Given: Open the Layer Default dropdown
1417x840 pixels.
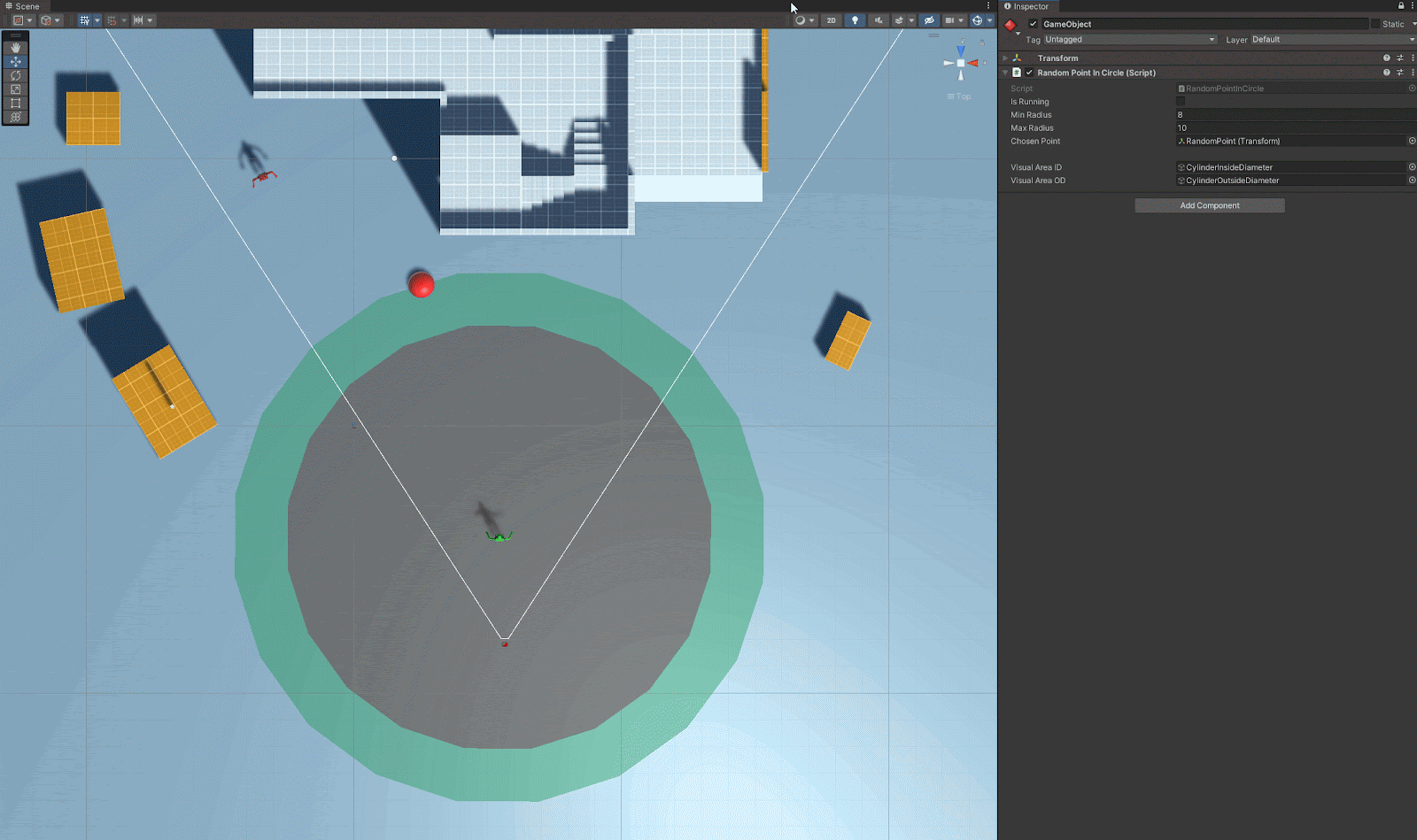Looking at the screenshot, I should point(1332,39).
